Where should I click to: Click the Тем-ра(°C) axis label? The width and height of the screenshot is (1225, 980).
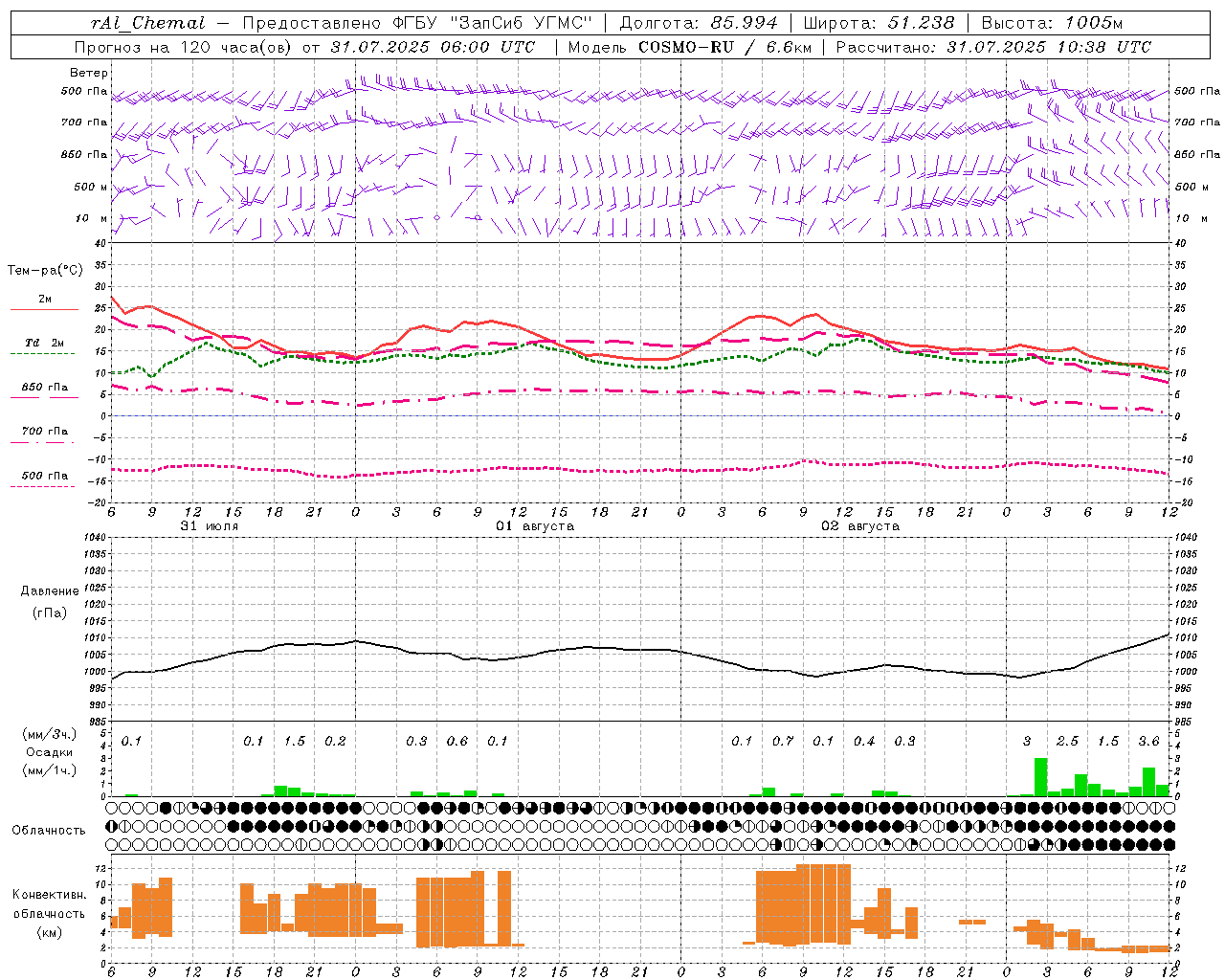(45, 271)
